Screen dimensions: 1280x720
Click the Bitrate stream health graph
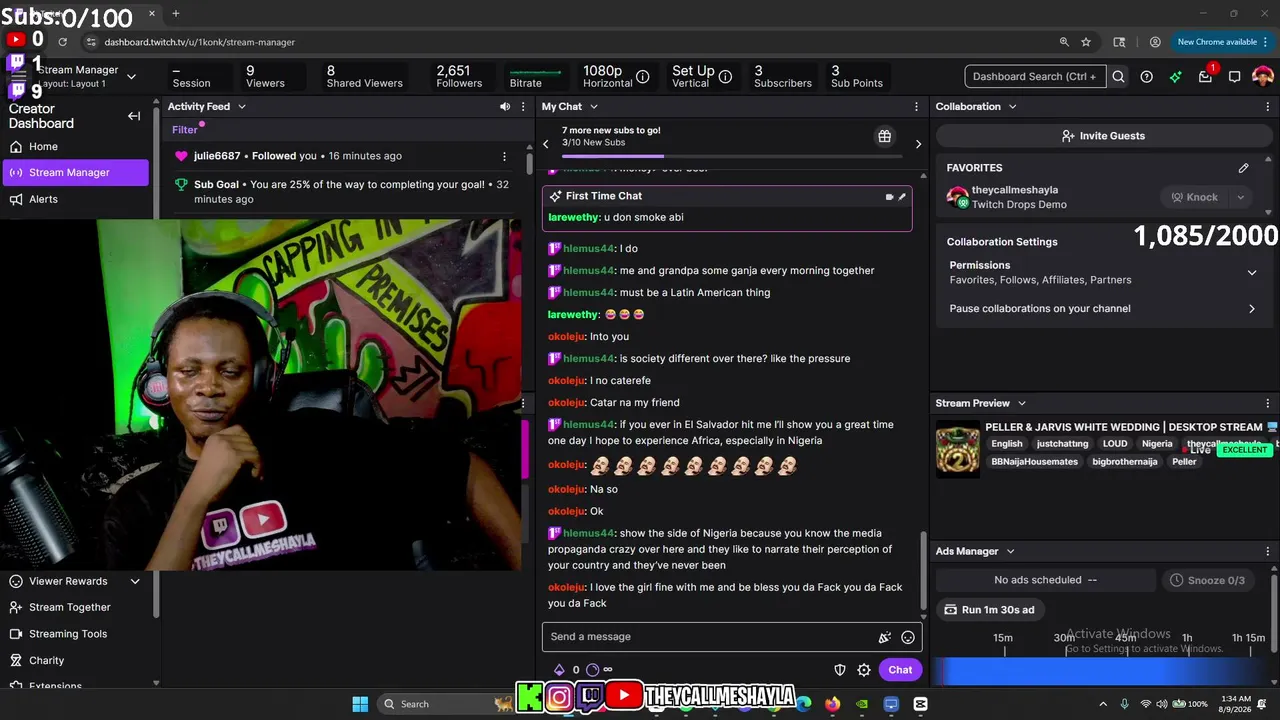(535, 72)
